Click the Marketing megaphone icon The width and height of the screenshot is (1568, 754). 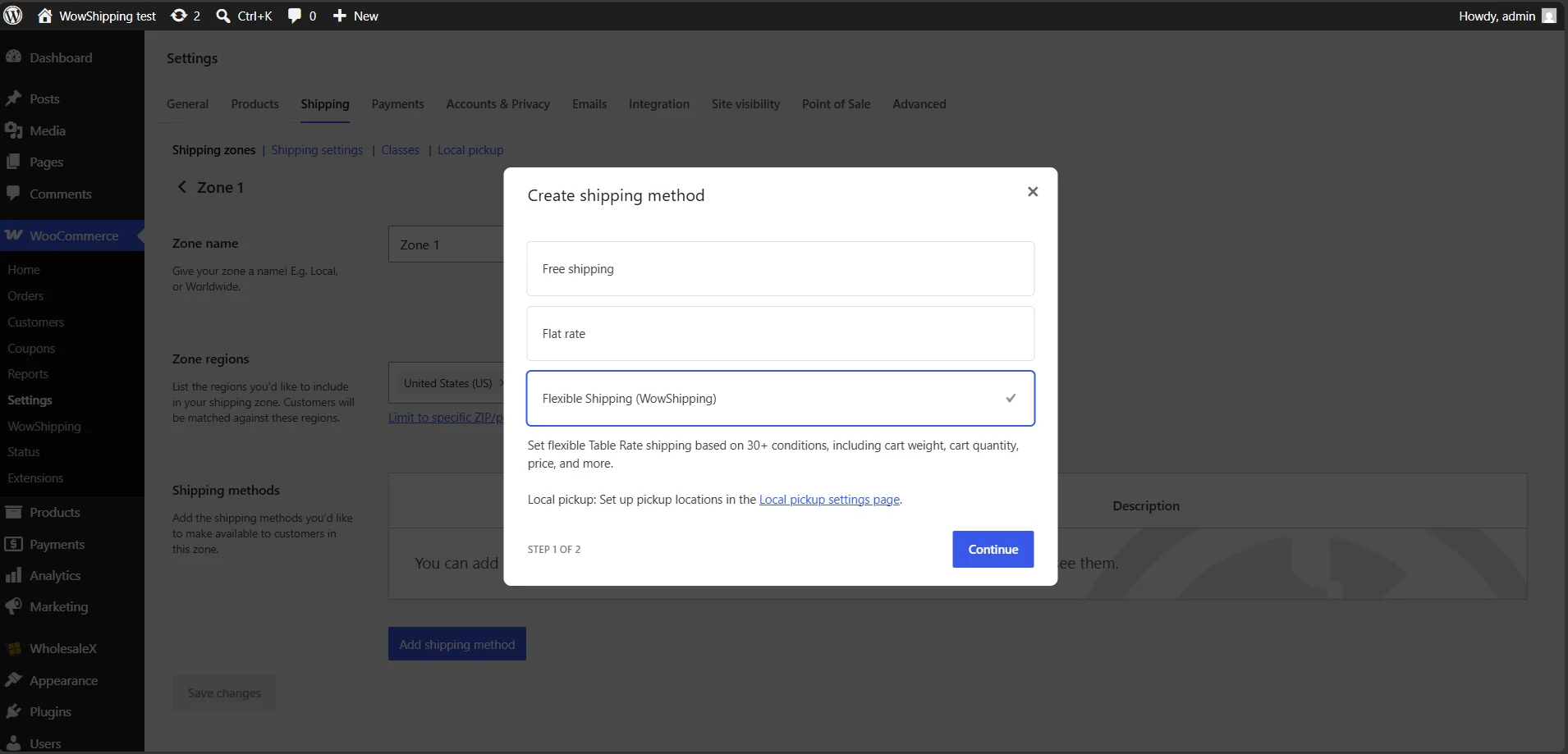point(13,606)
